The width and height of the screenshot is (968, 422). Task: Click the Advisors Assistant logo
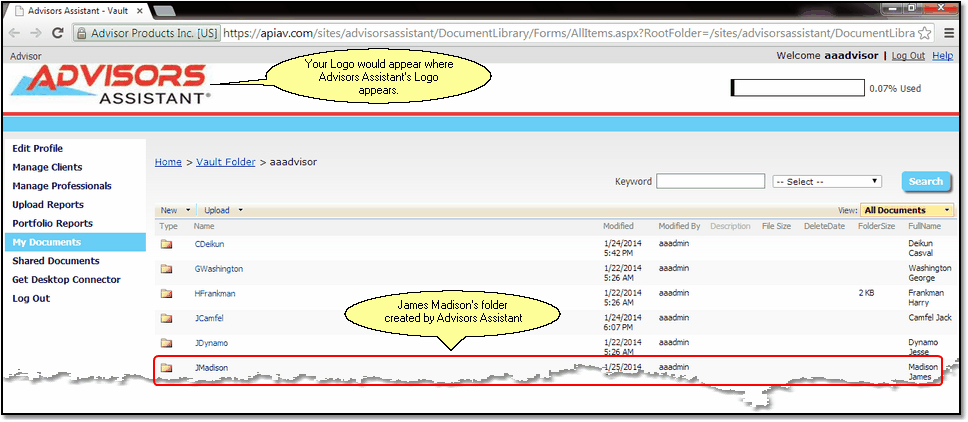111,85
